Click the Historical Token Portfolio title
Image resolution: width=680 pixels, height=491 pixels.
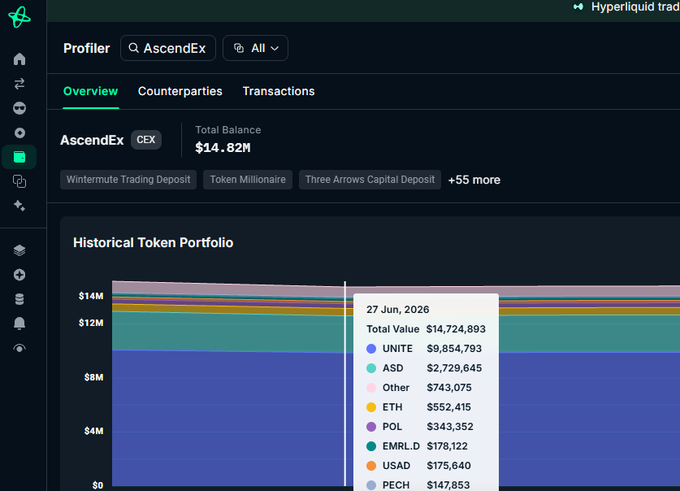point(153,242)
